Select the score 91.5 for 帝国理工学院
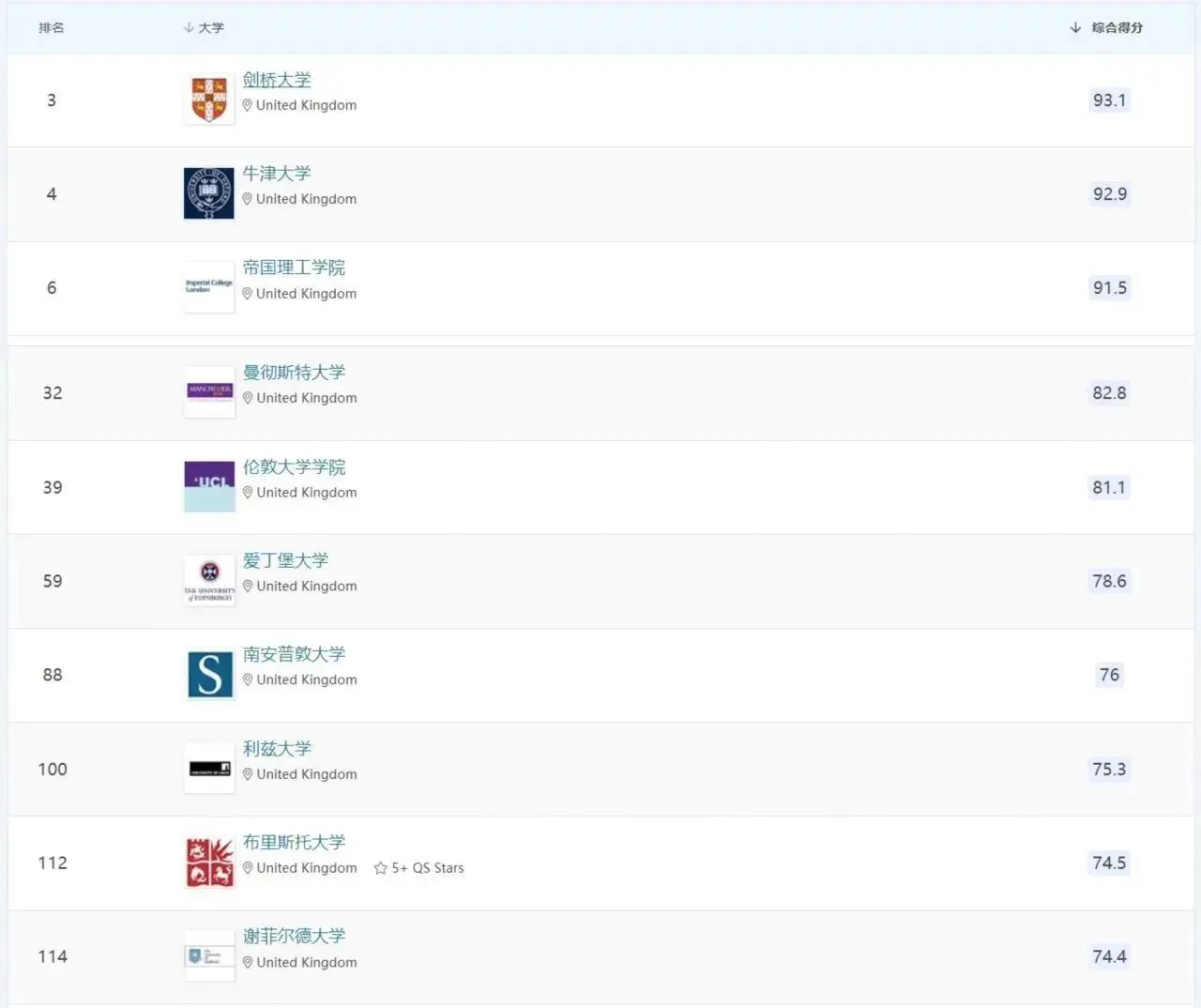This screenshot has width=1201, height=1008. coord(1109,288)
